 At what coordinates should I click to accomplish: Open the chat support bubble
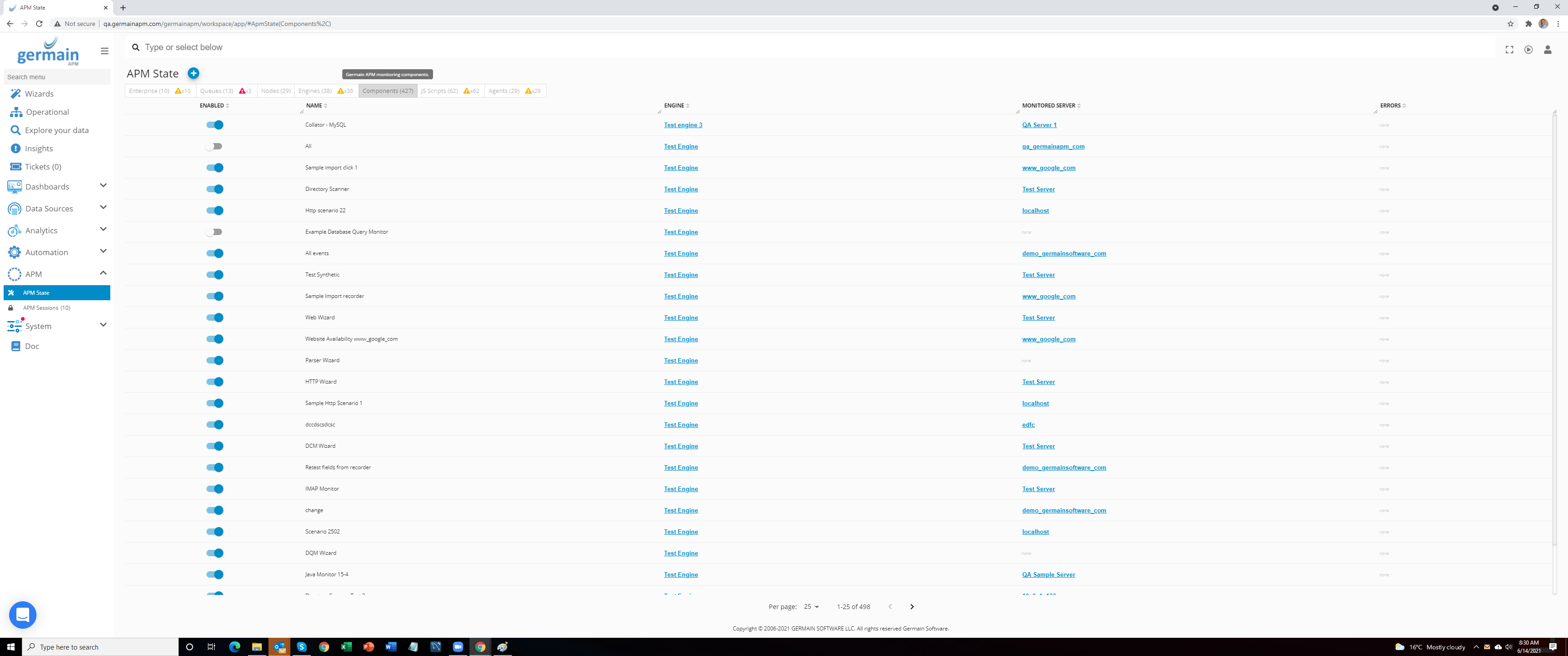pyautogui.click(x=22, y=615)
